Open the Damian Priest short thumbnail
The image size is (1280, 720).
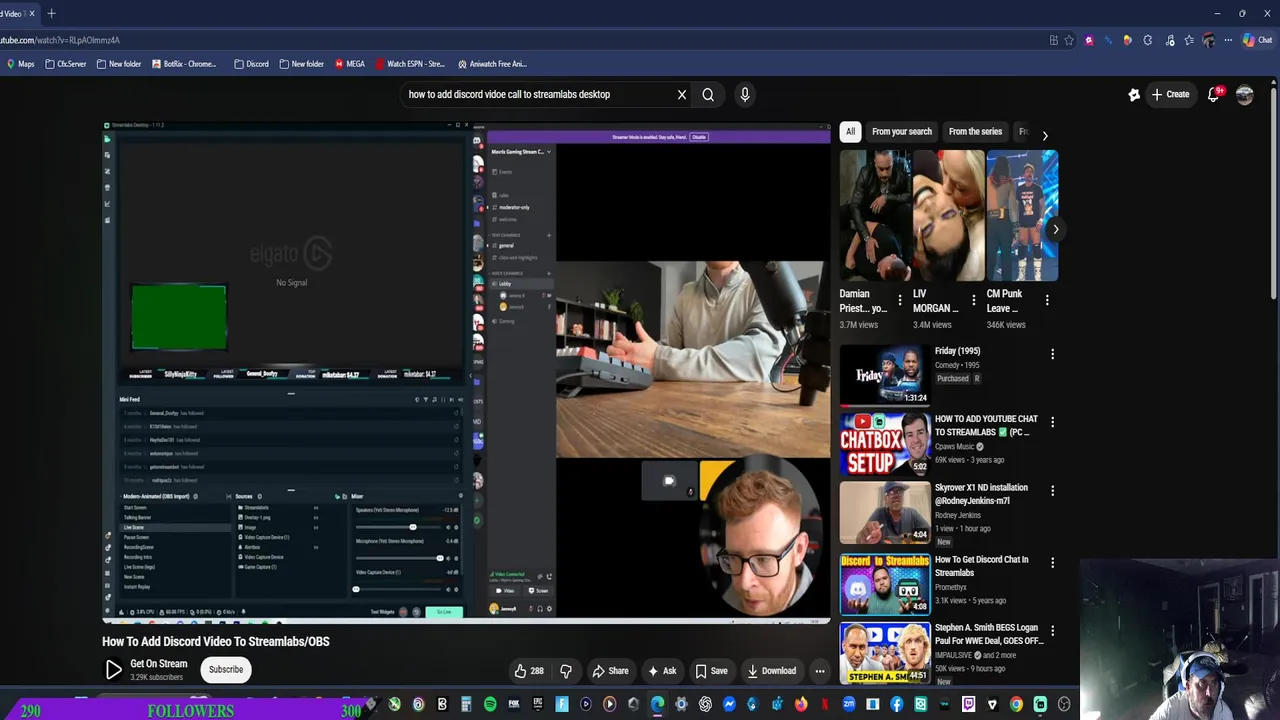click(x=875, y=216)
